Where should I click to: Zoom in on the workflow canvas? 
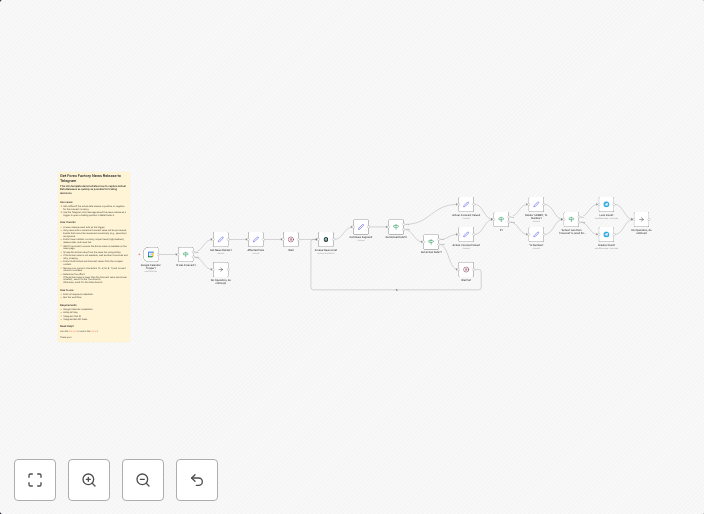tap(89, 480)
